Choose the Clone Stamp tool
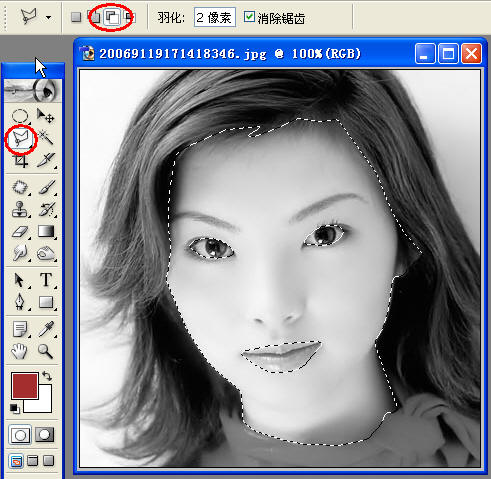The height and width of the screenshot is (479, 491). [x=20, y=209]
